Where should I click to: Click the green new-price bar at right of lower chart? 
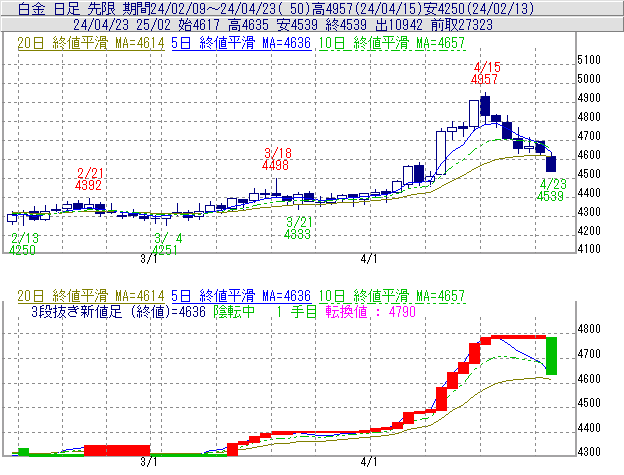551,356
